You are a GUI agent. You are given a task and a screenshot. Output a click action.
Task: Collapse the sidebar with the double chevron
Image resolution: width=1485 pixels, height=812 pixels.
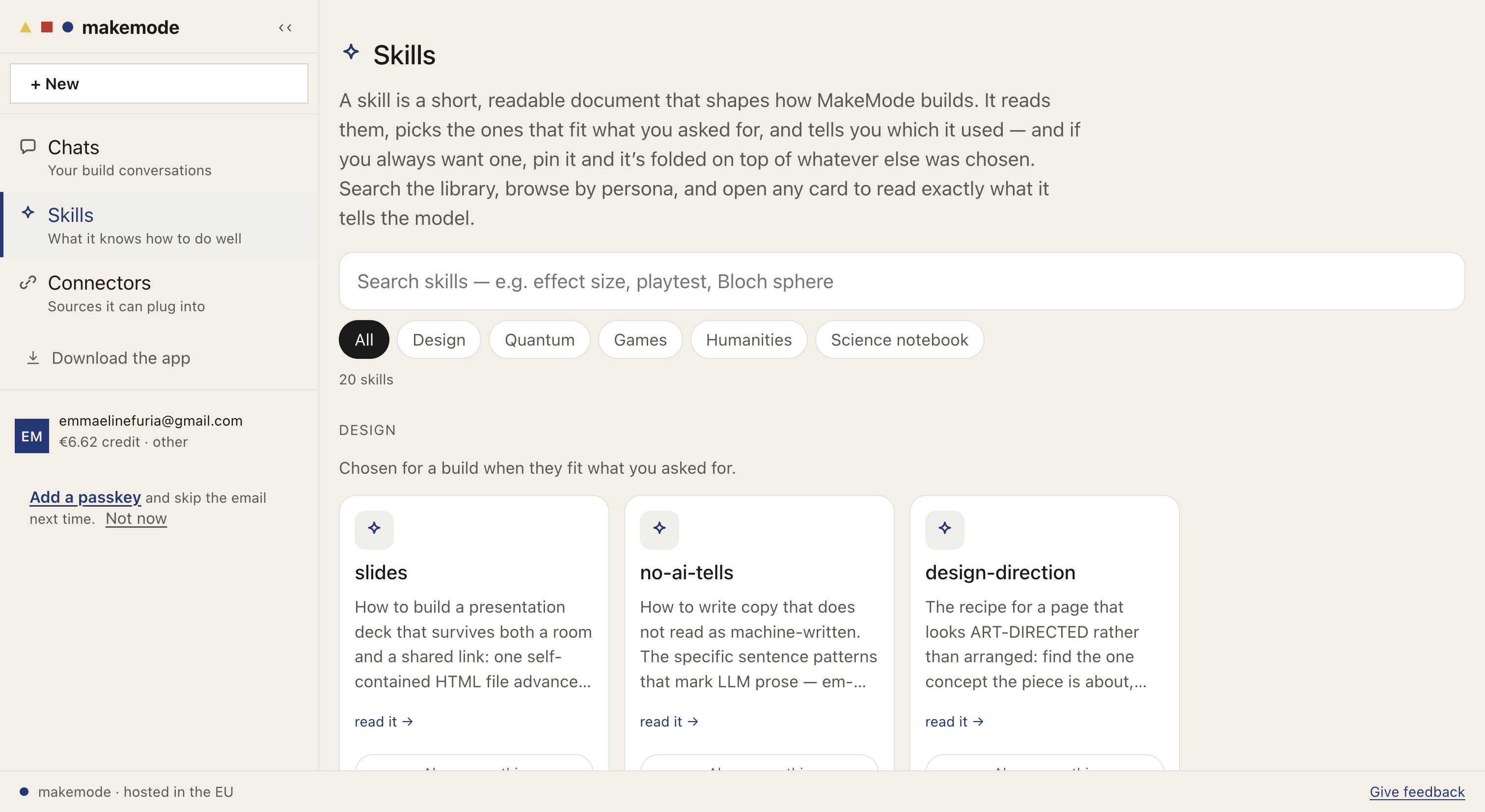pos(285,27)
